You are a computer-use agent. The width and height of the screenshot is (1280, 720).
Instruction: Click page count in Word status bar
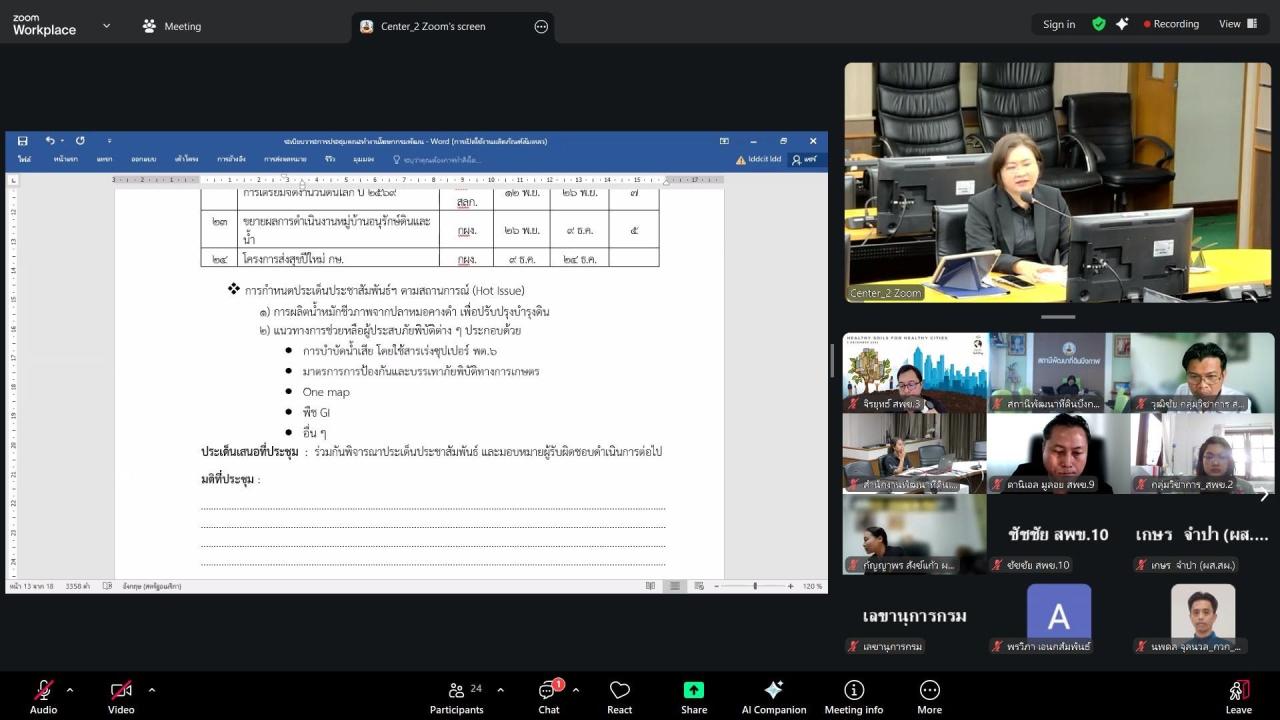(x=31, y=586)
